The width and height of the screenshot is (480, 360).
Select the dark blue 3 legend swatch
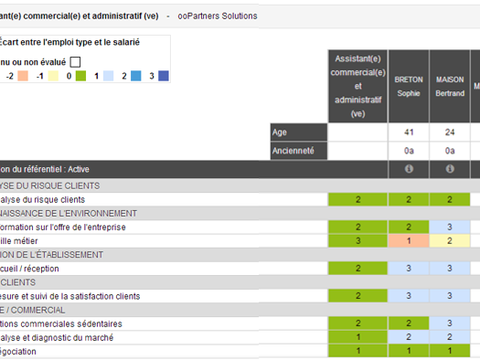tap(163, 76)
